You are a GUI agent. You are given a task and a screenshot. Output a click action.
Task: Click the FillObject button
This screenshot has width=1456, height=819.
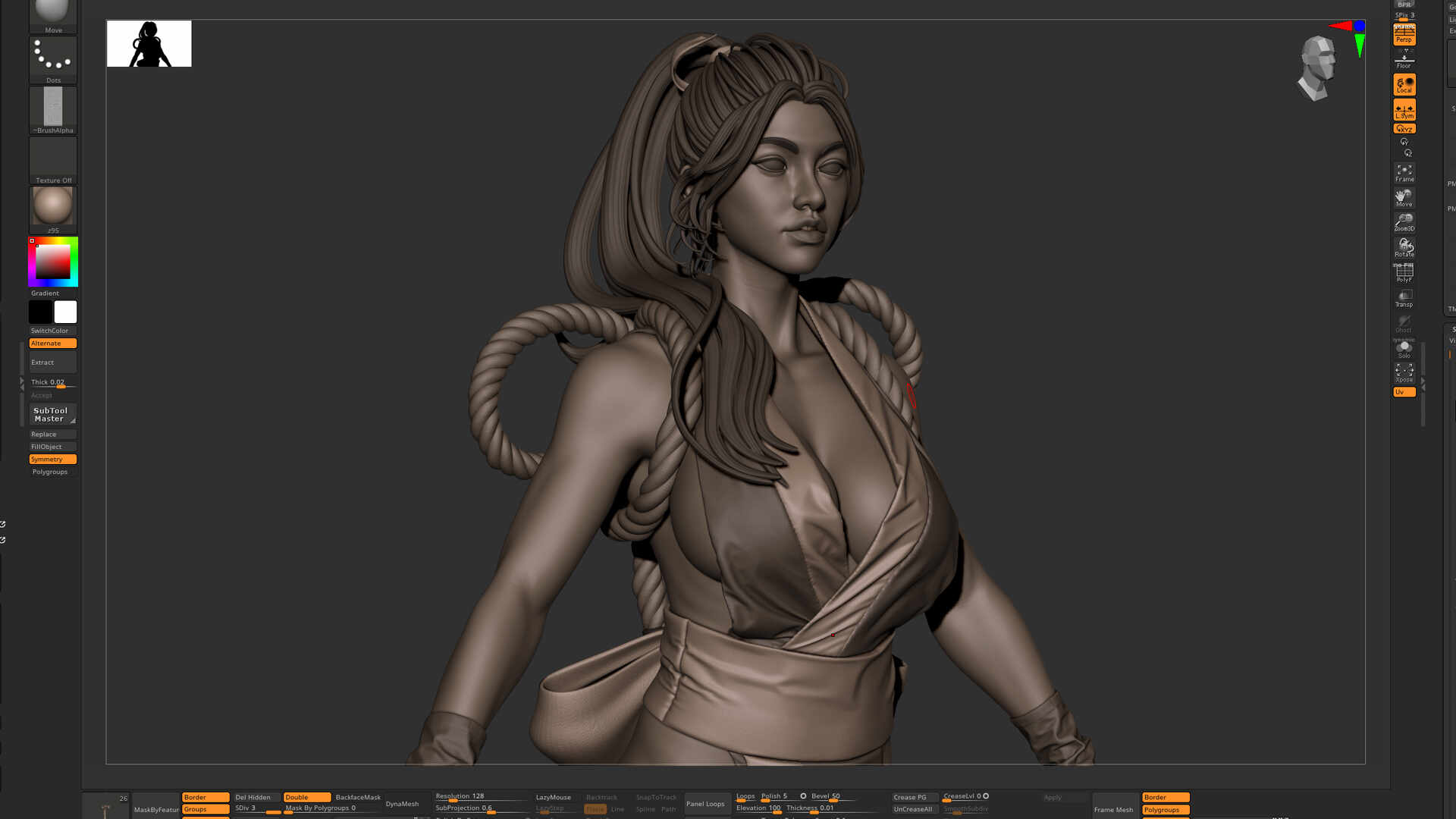53,447
